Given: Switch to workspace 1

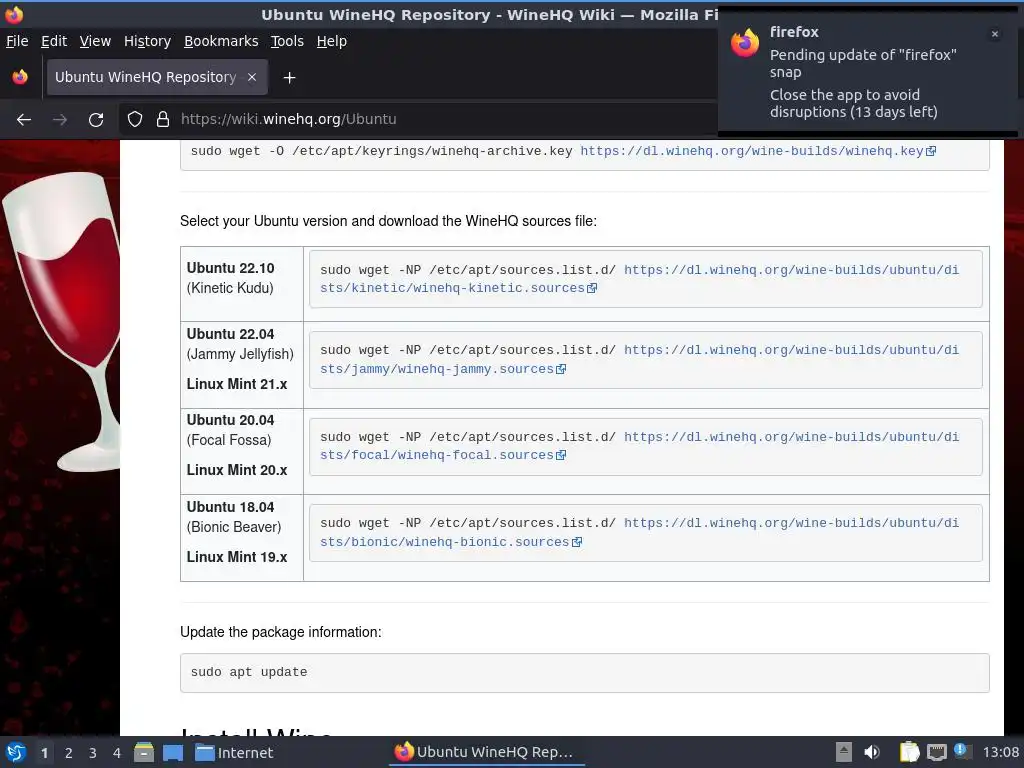Looking at the screenshot, I should (44, 753).
